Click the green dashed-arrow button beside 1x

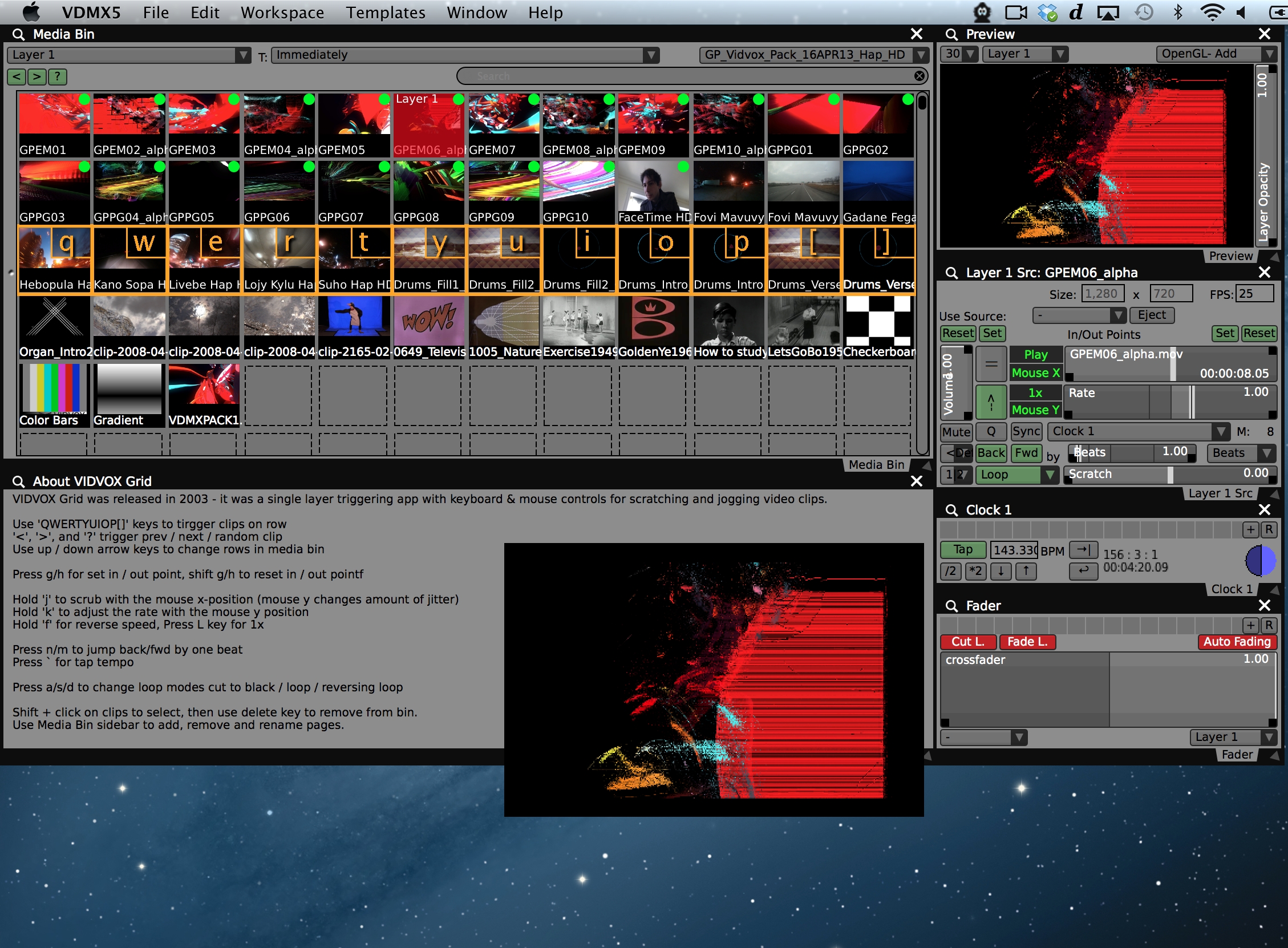click(991, 401)
